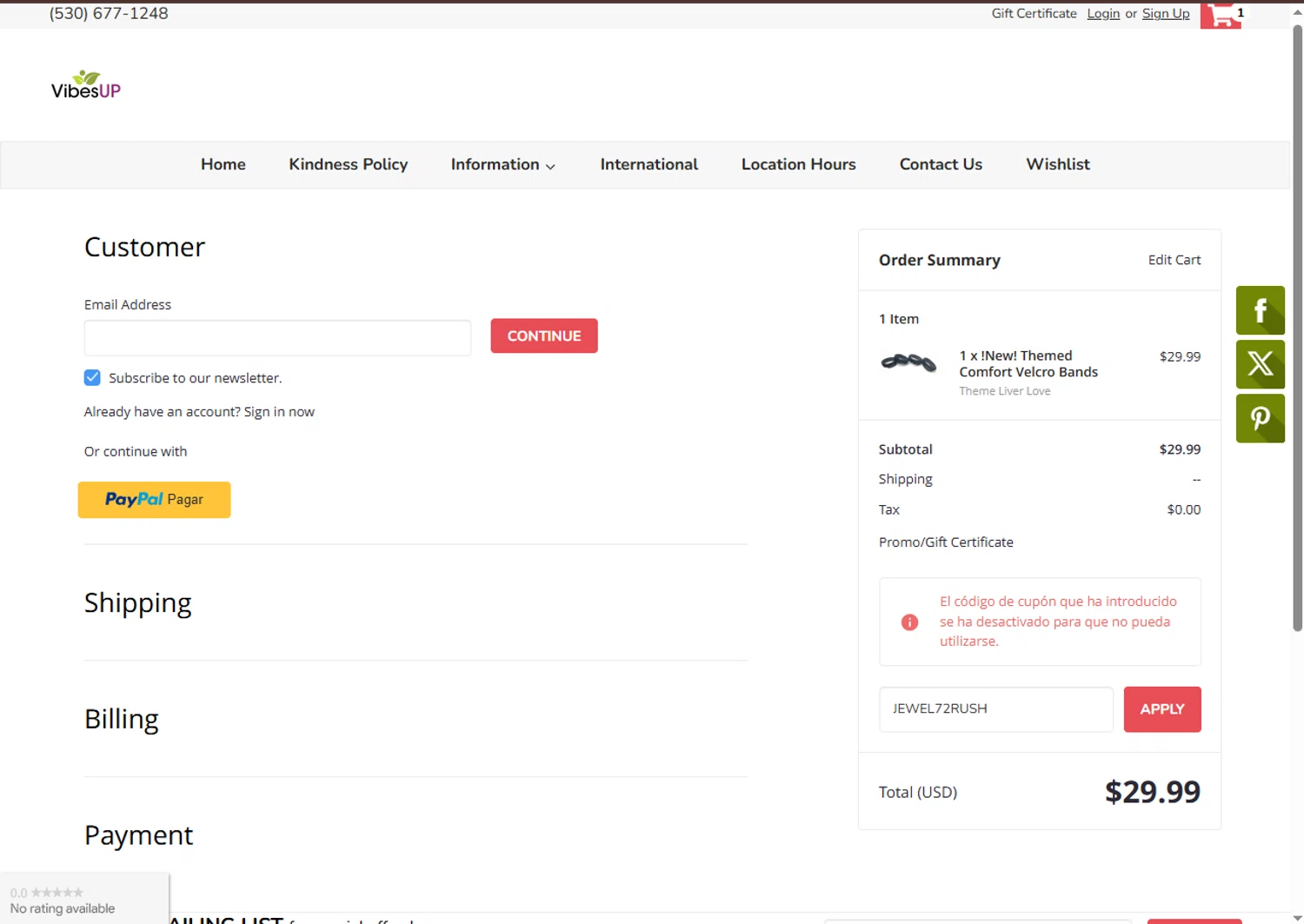Click the Order Summary heading
Viewport: 1304px width, 924px height.
coord(939,260)
